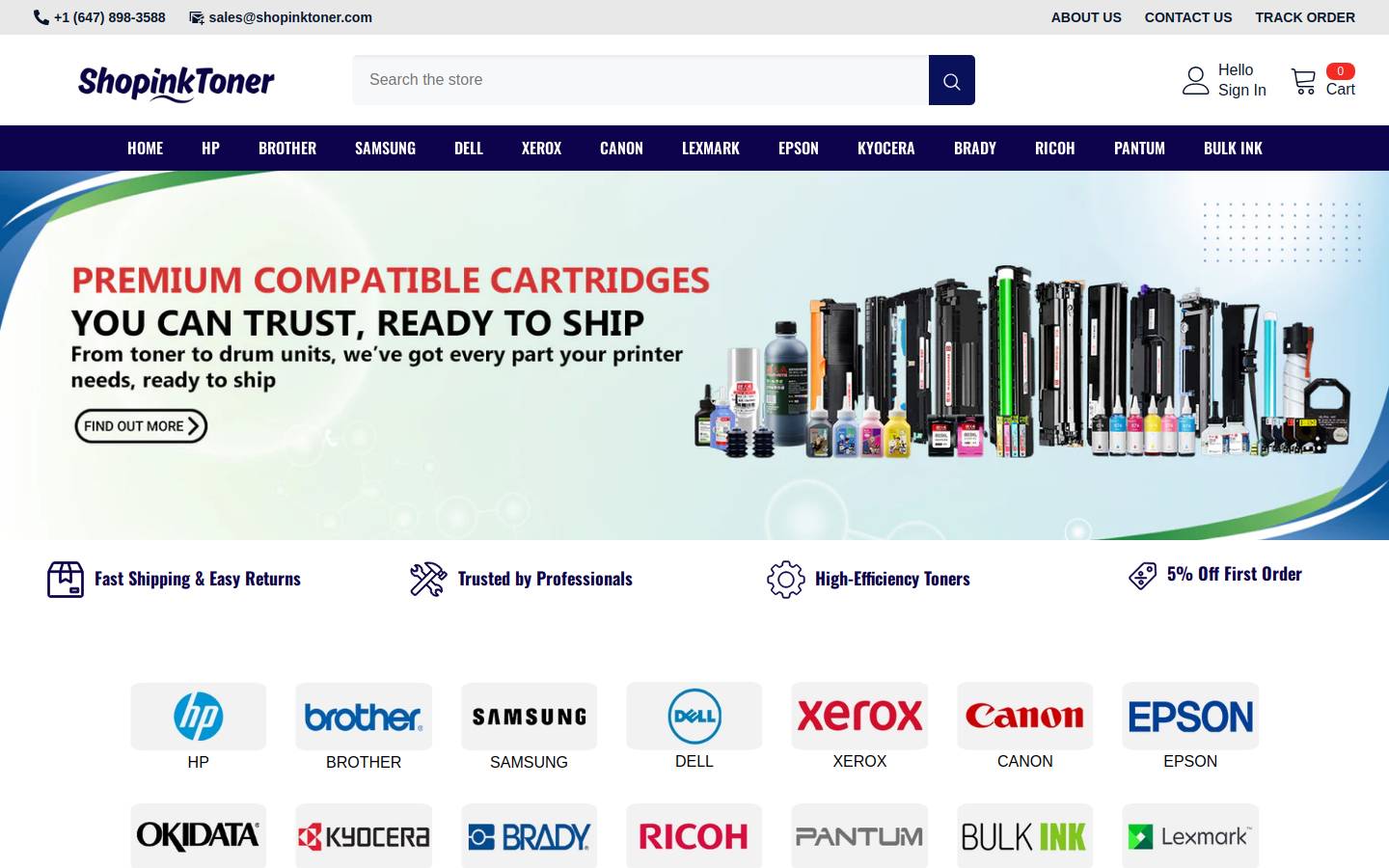
Task: Click the BROTHER label under logo
Action: click(364, 762)
